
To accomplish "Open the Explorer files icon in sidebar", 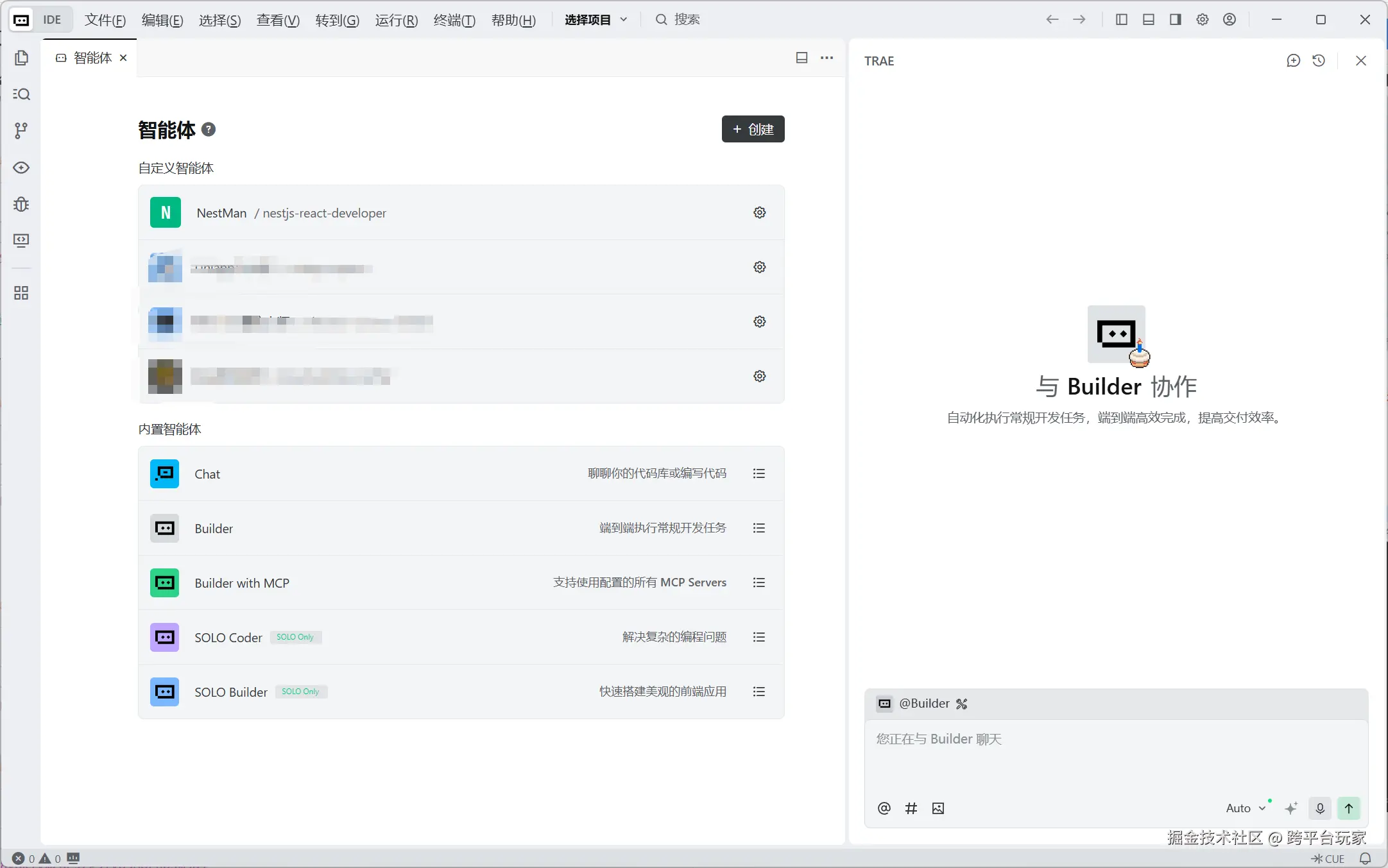I will [21, 58].
